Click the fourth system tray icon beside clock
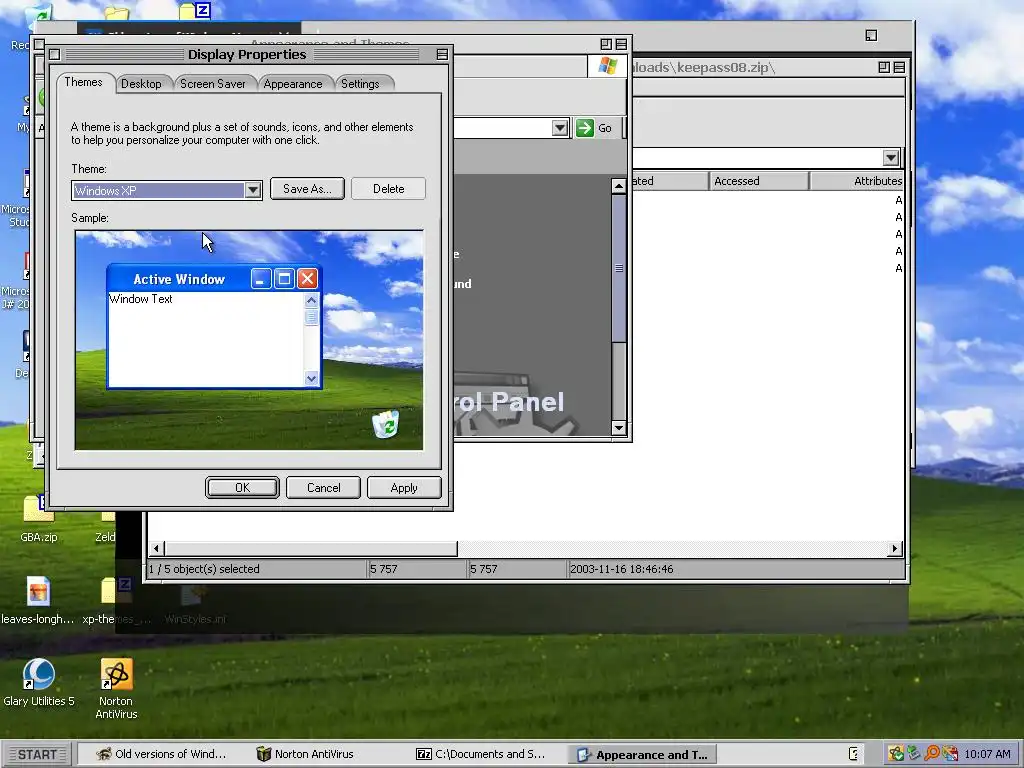The height and width of the screenshot is (768, 1024). [x=950, y=754]
